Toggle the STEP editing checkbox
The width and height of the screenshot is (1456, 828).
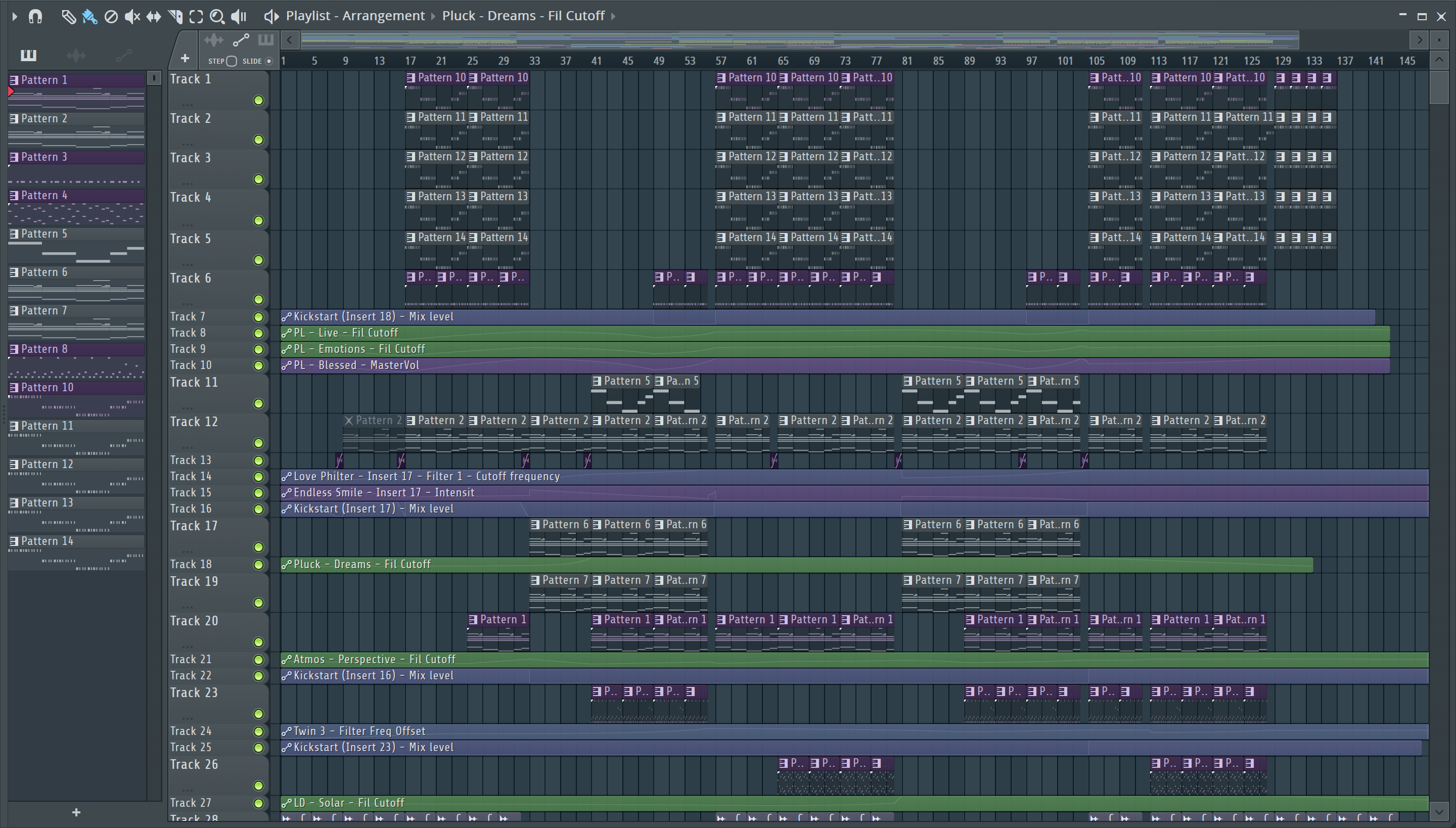[232, 61]
